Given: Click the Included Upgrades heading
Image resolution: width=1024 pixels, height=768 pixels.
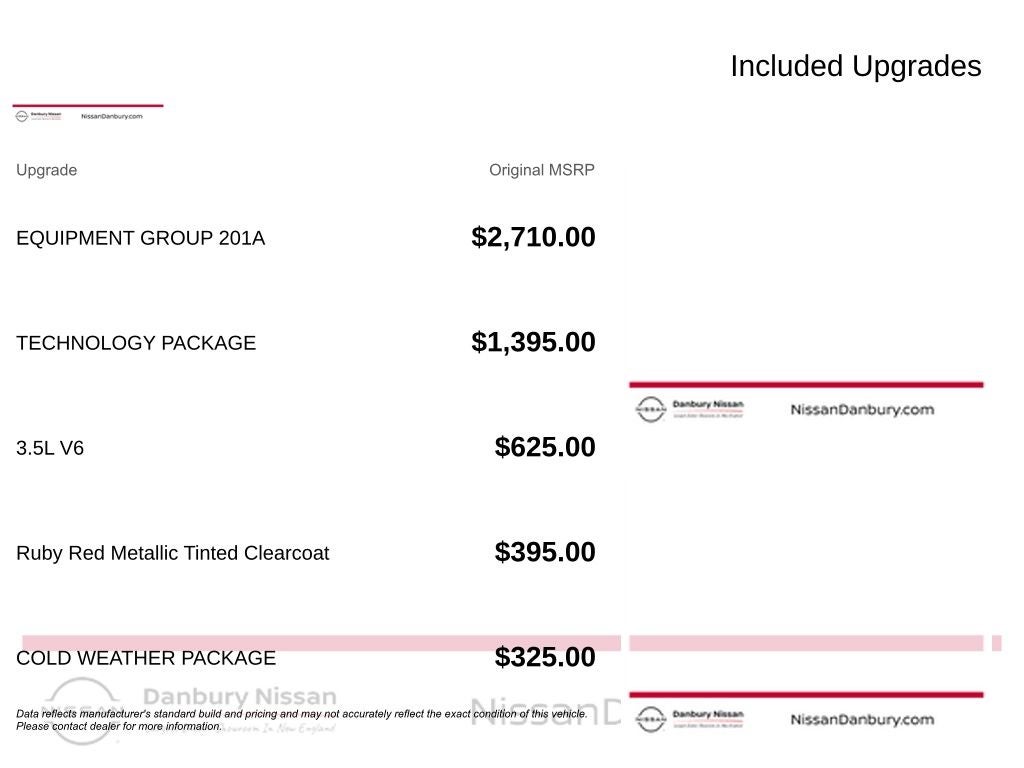Looking at the screenshot, I should click(855, 66).
